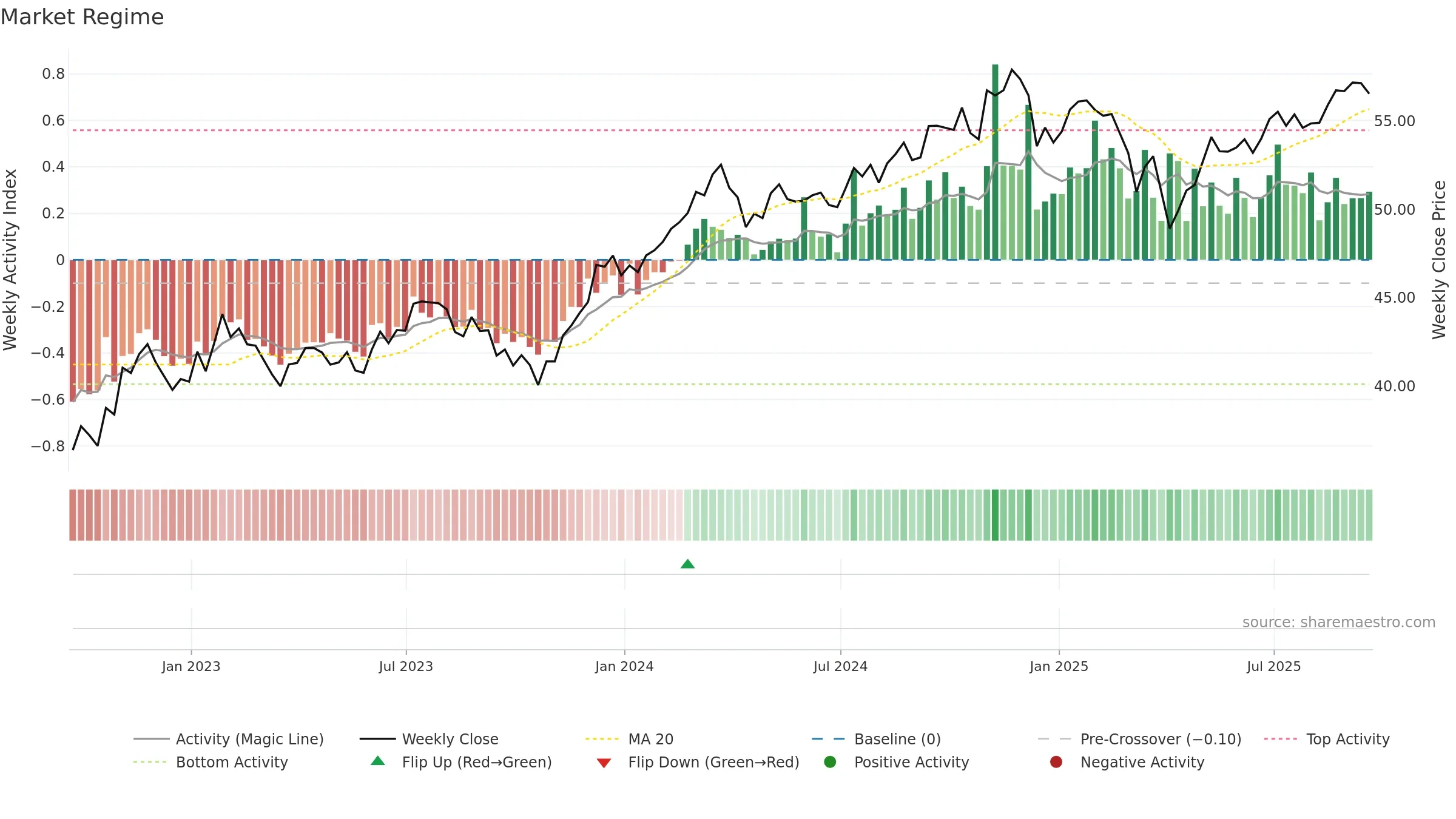Click the Negative Activity legend entry

[1127, 762]
